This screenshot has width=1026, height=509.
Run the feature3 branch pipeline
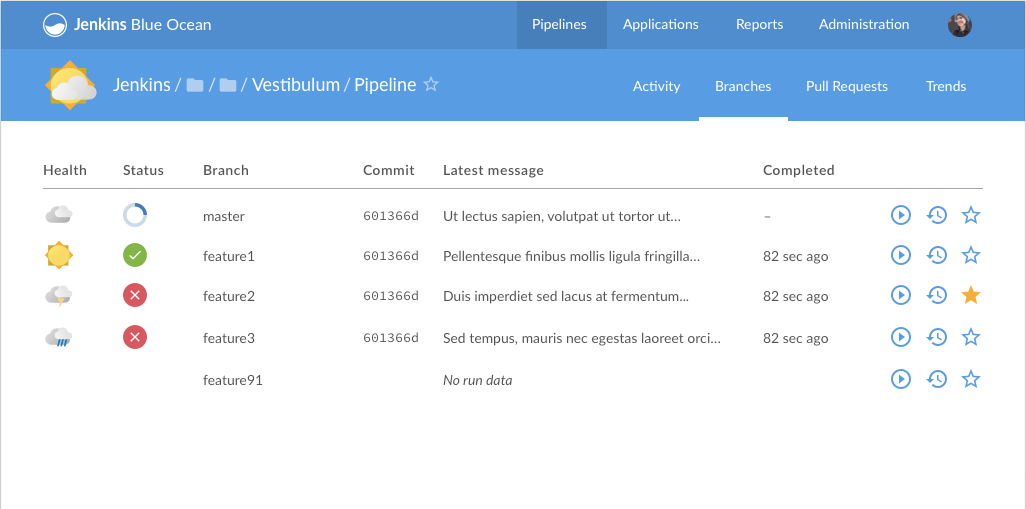[901, 338]
